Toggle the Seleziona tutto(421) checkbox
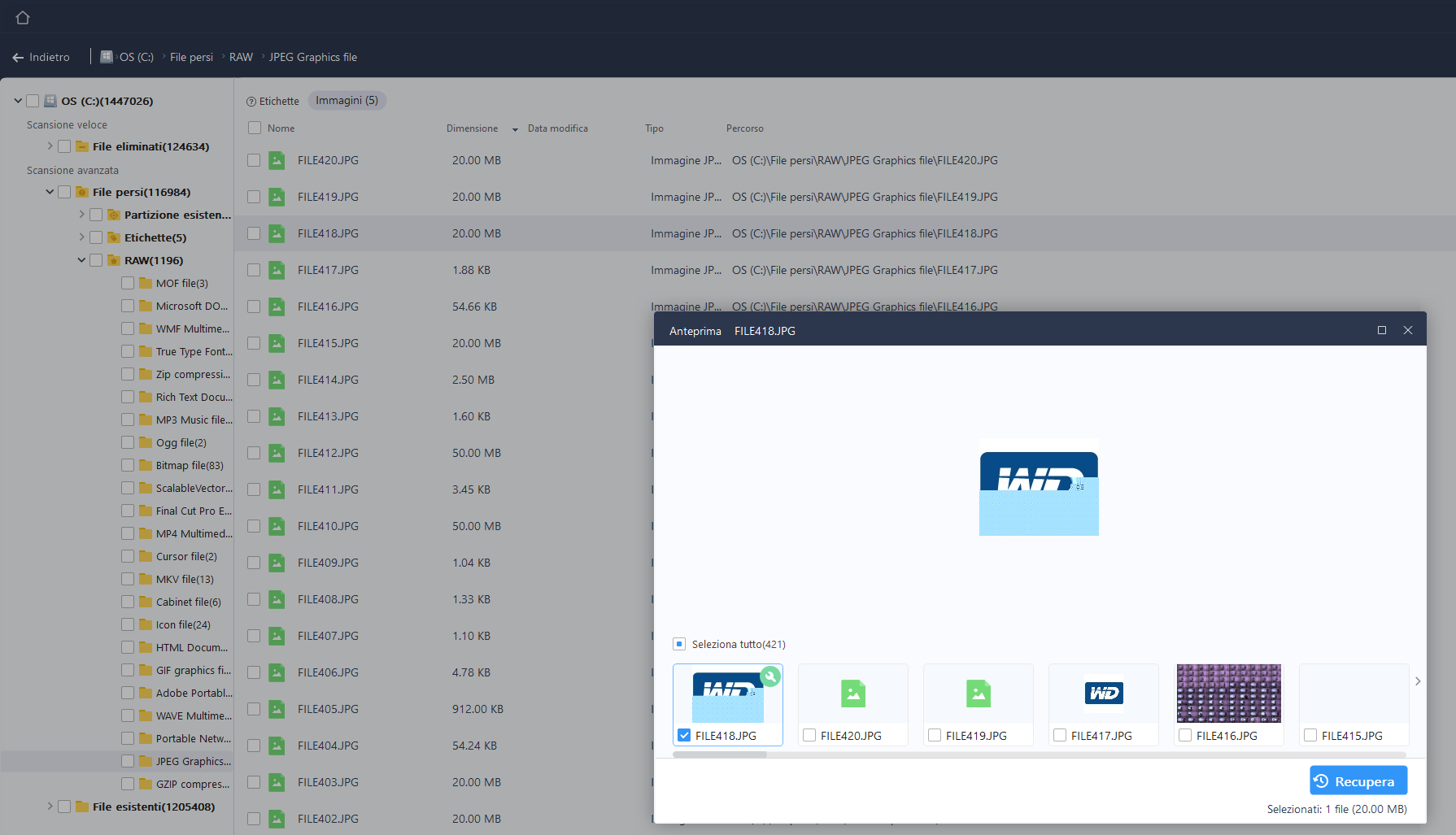Image resolution: width=1456 pixels, height=835 pixels. pos(679,644)
